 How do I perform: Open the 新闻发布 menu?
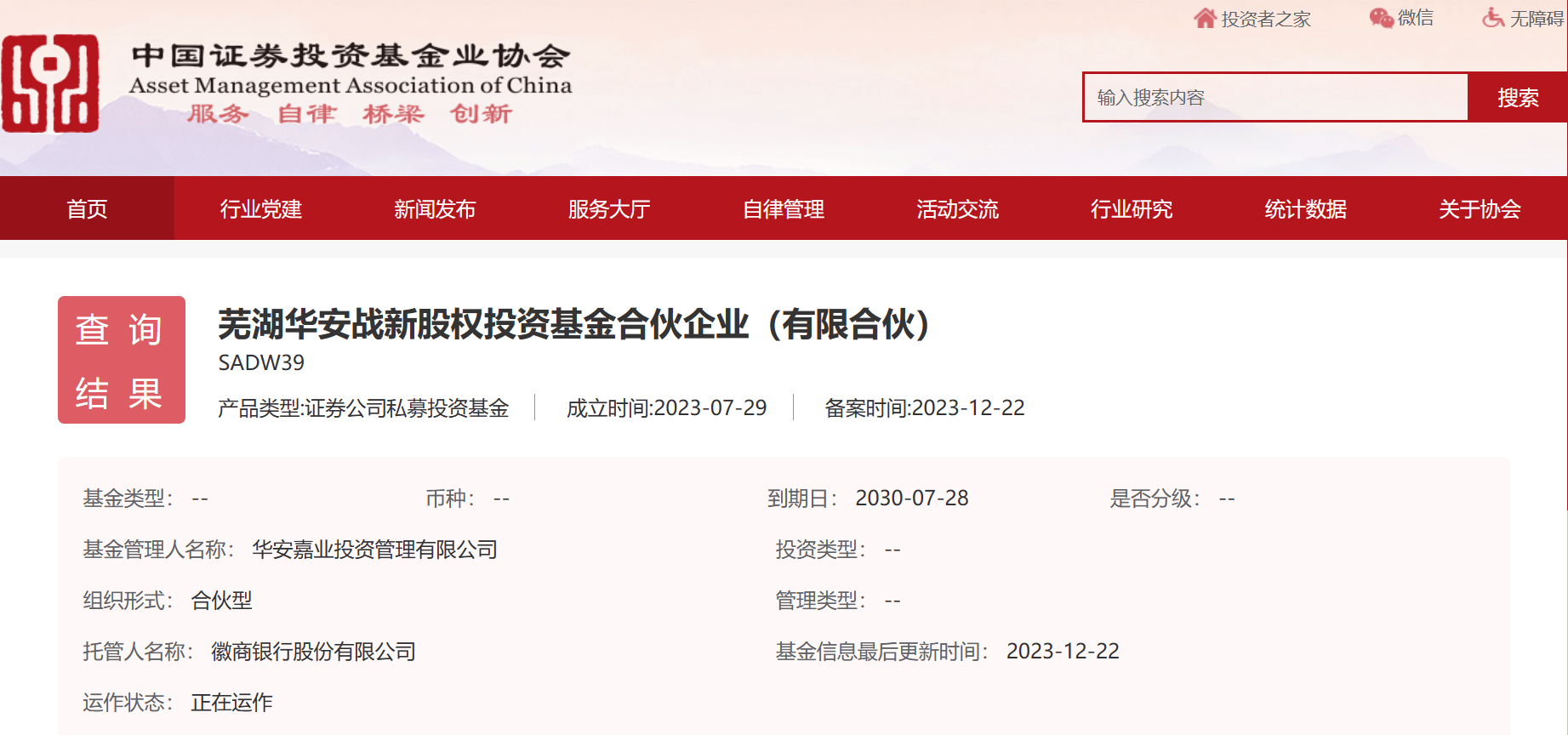coord(435,208)
